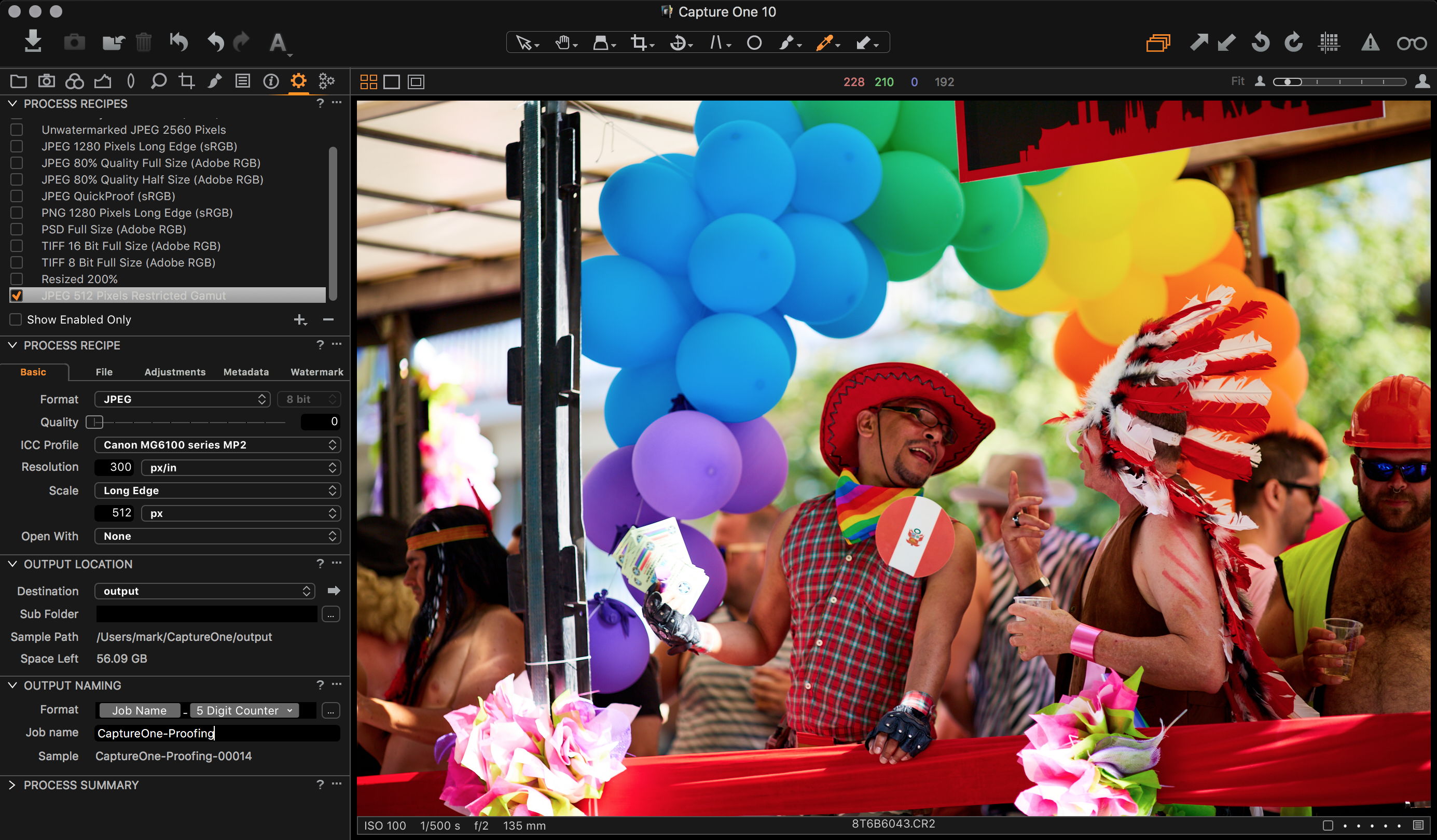Click the exposure warning triangle icon

pos(1370,43)
